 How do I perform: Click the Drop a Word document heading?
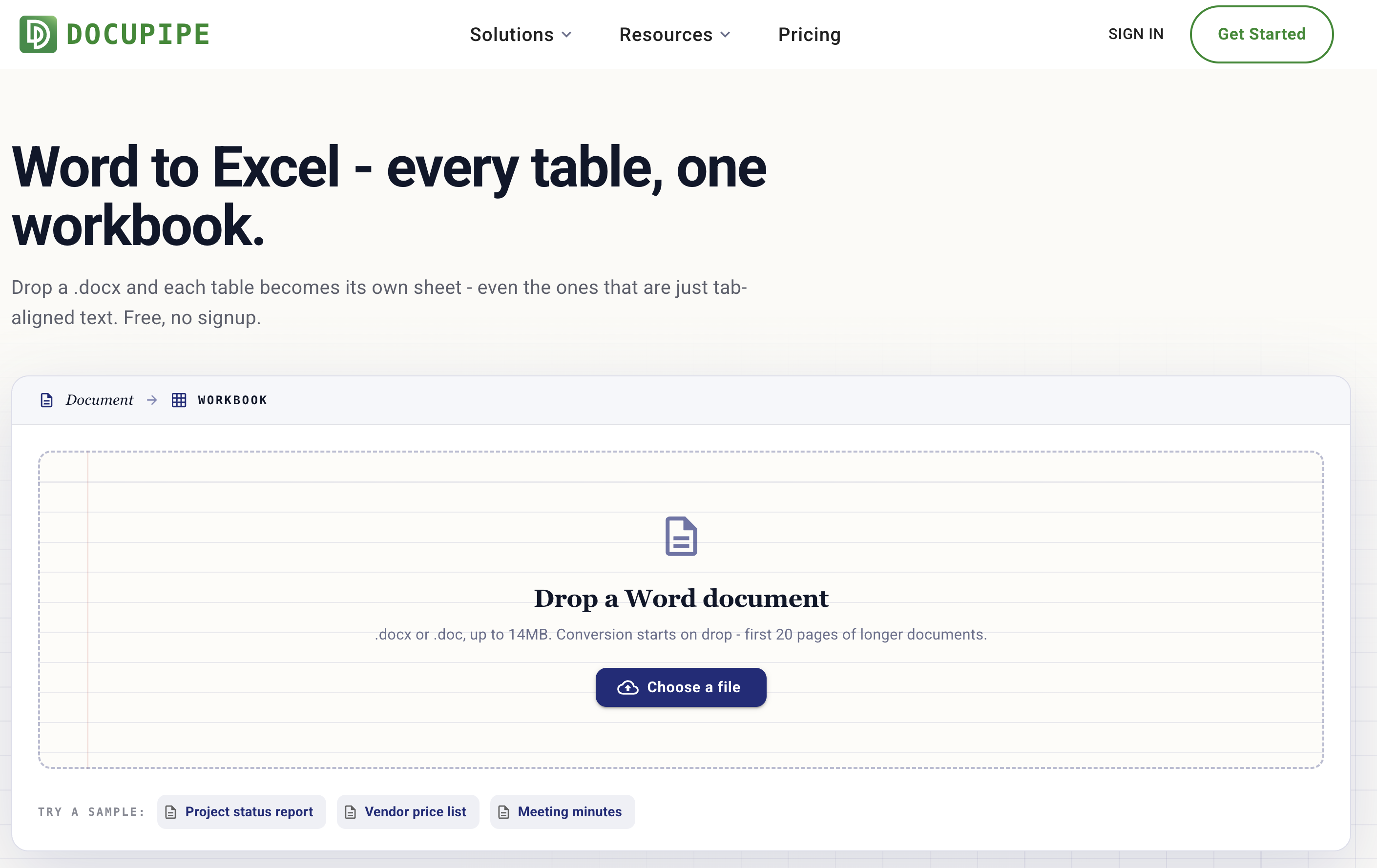(681, 599)
